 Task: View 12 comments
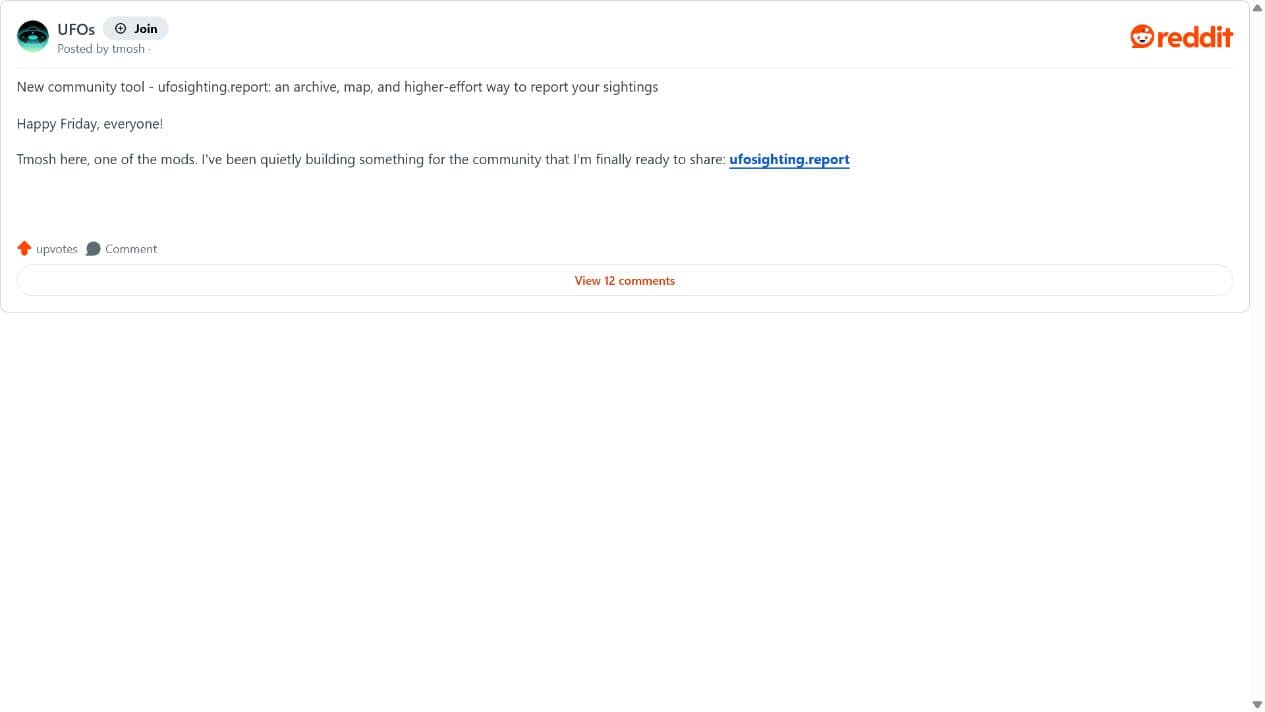(625, 281)
